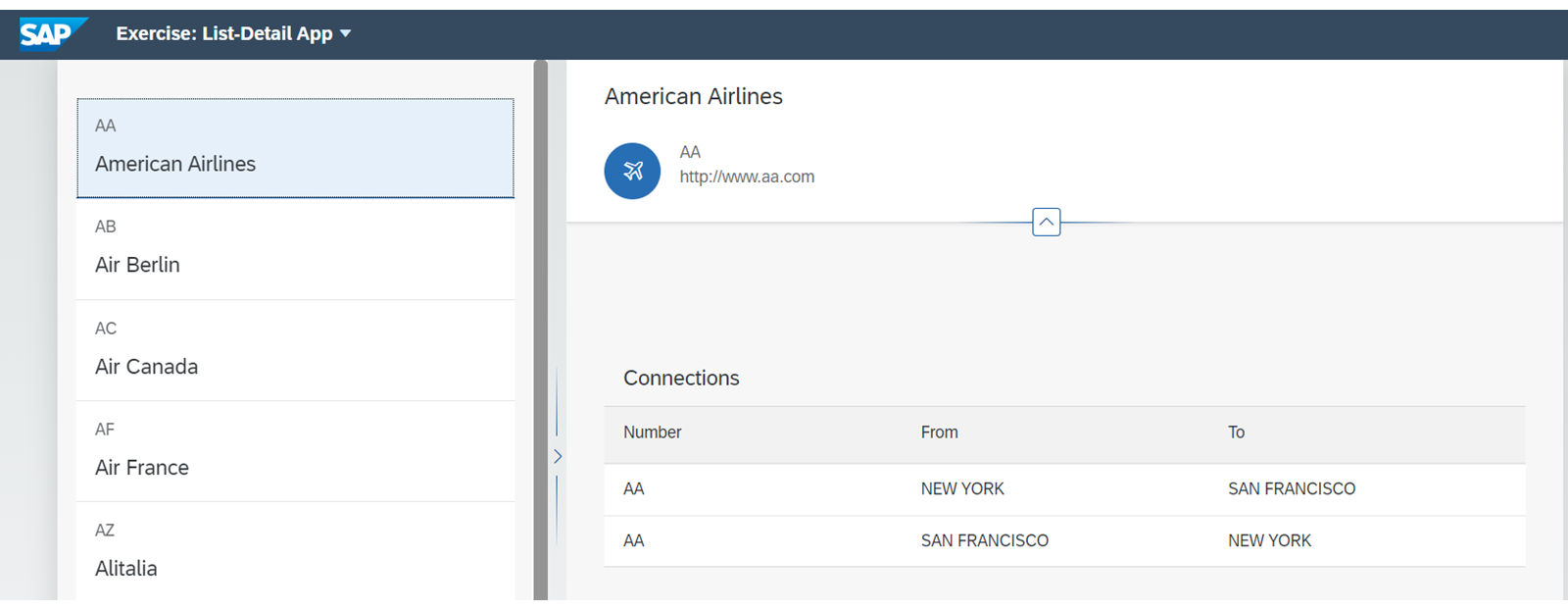This screenshot has height=610, width=1568.
Task: Click the SAP logo
Action: point(53,33)
